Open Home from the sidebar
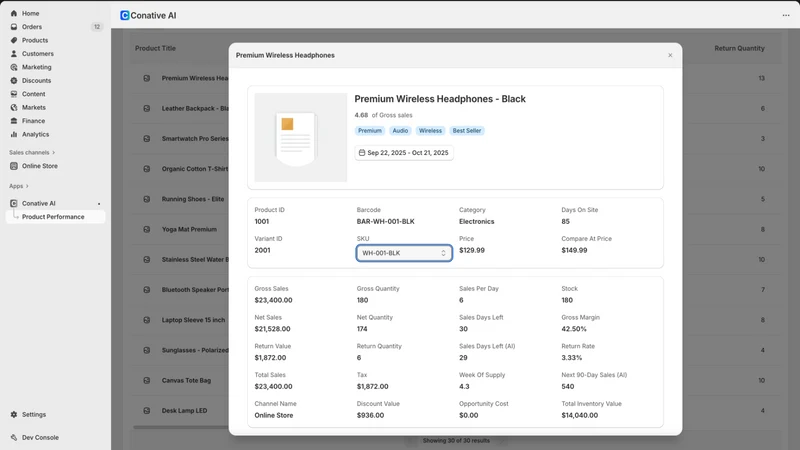Image resolution: width=800 pixels, height=450 pixels. 30,13
